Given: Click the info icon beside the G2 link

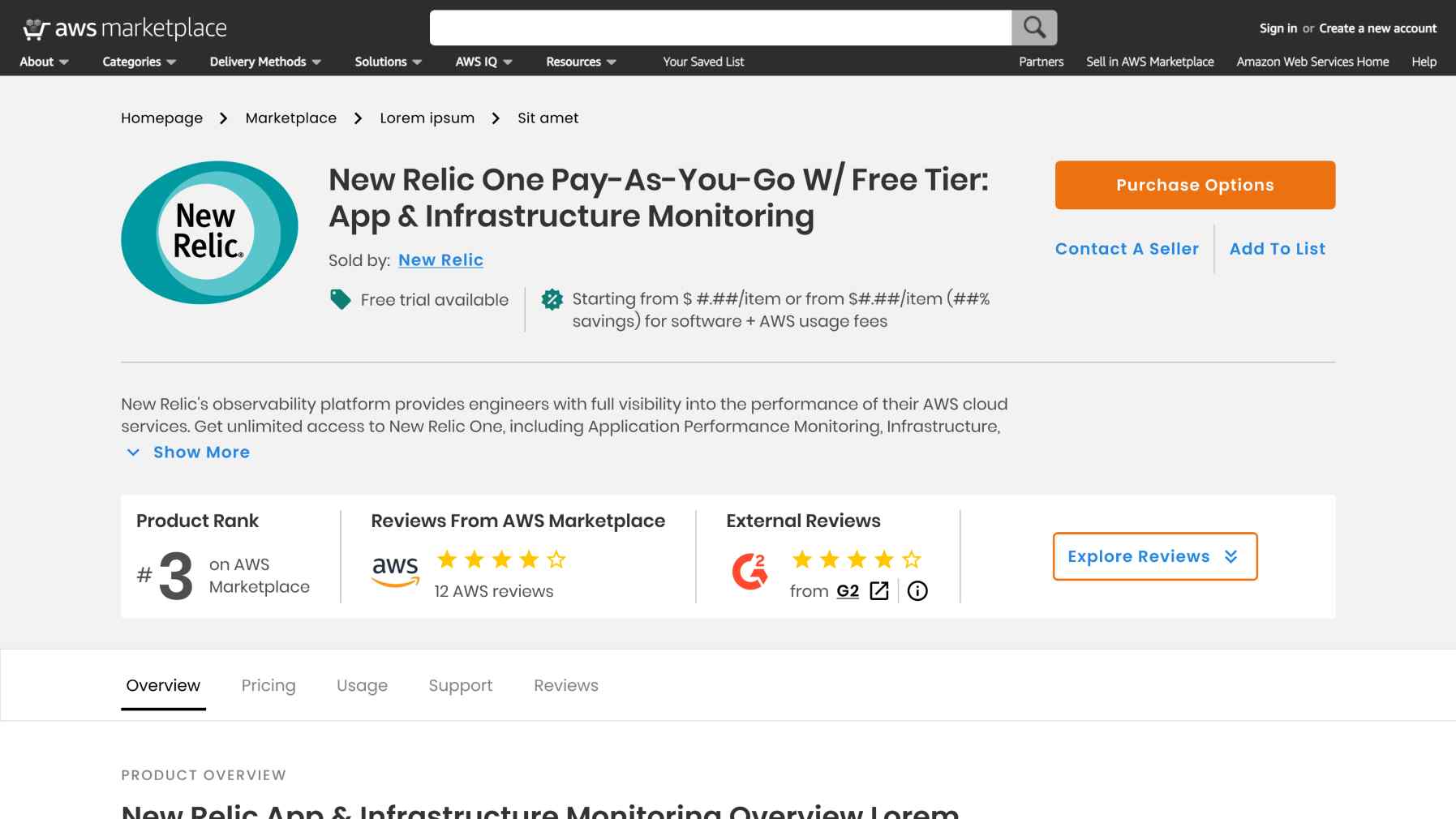Looking at the screenshot, I should tap(917, 591).
